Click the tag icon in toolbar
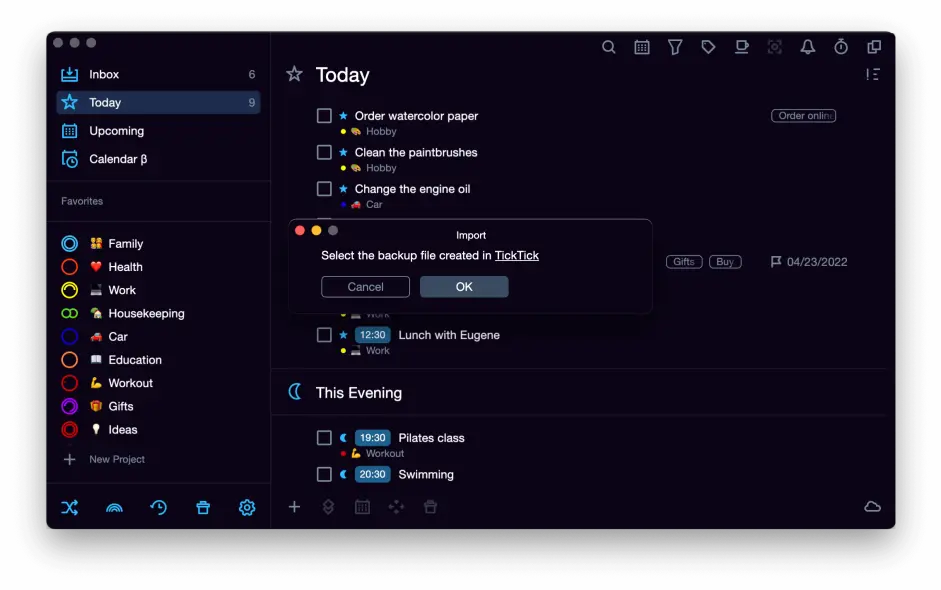This screenshot has height=590, width=941. point(708,47)
